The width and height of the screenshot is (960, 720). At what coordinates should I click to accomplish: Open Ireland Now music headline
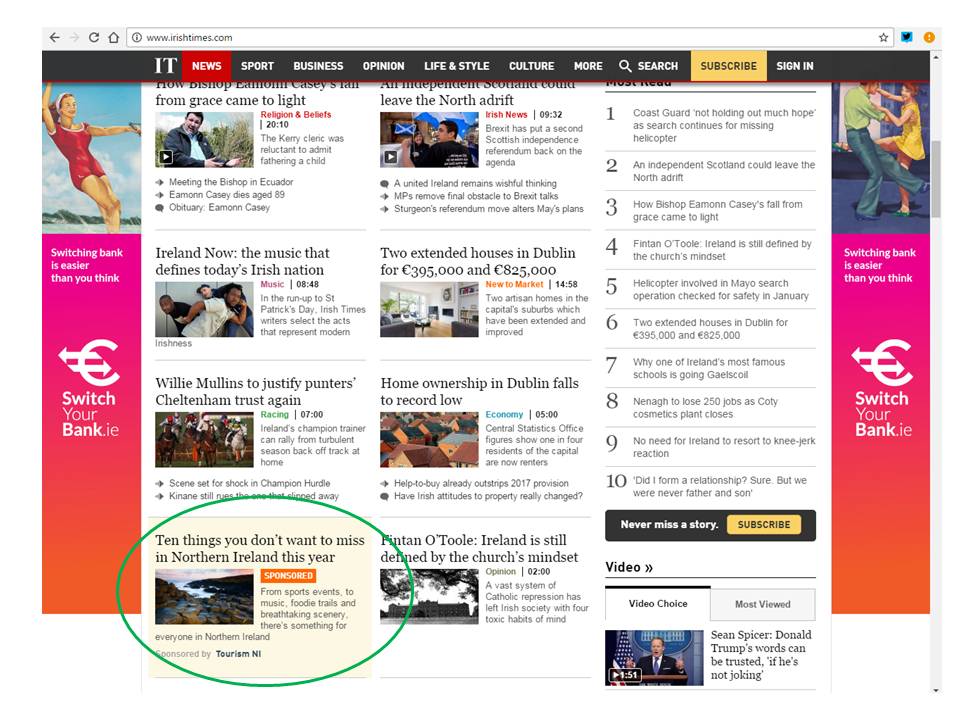click(x=242, y=261)
